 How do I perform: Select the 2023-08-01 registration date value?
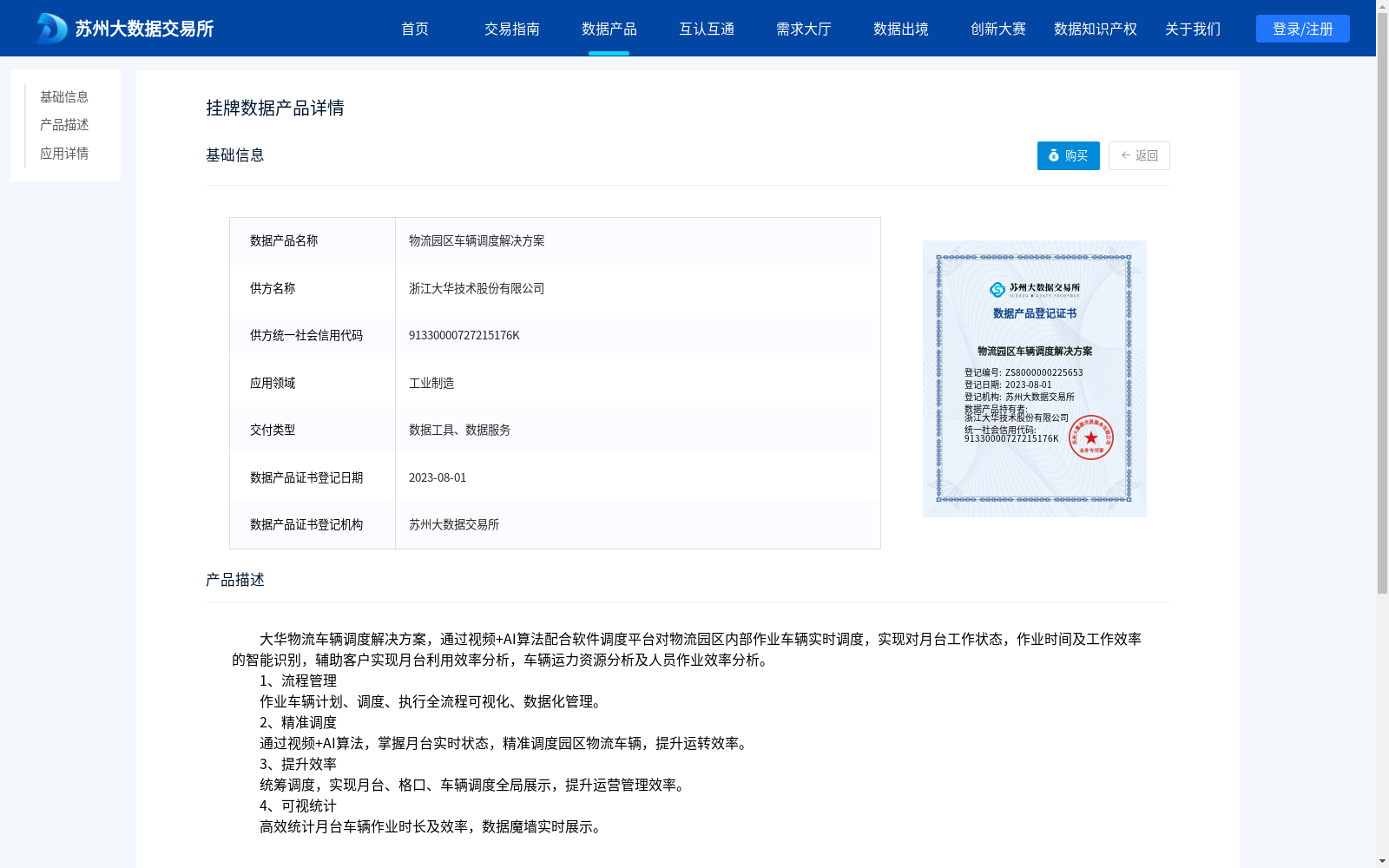438,477
